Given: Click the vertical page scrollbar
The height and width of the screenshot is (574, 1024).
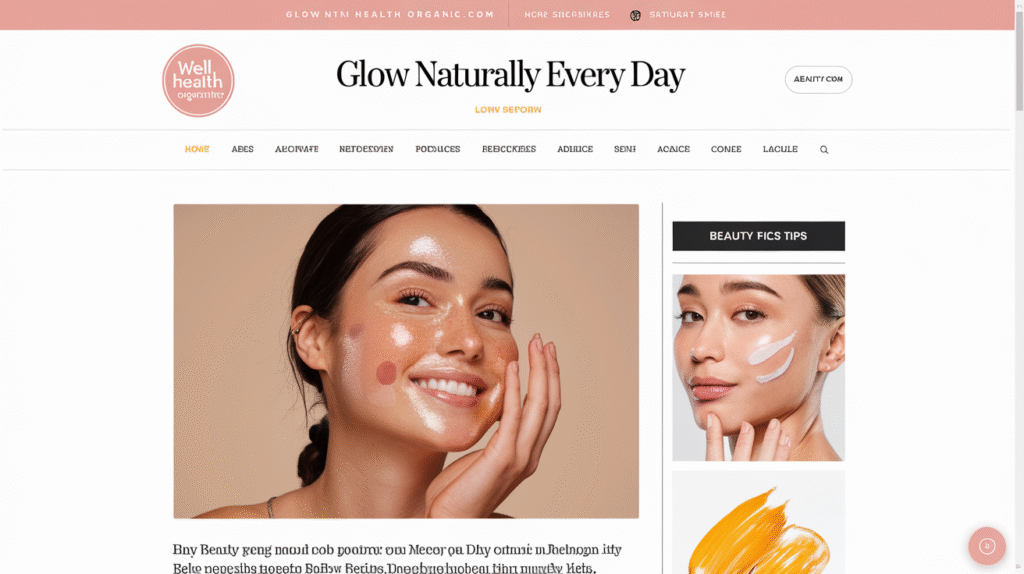Looking at the screenshot, I should coord(1019,287).
